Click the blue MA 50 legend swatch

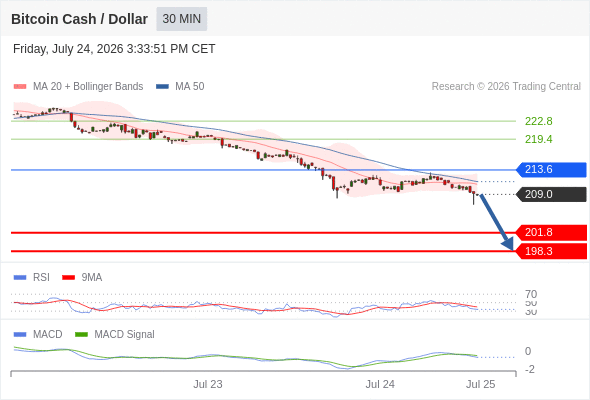(x=162, y=87)
